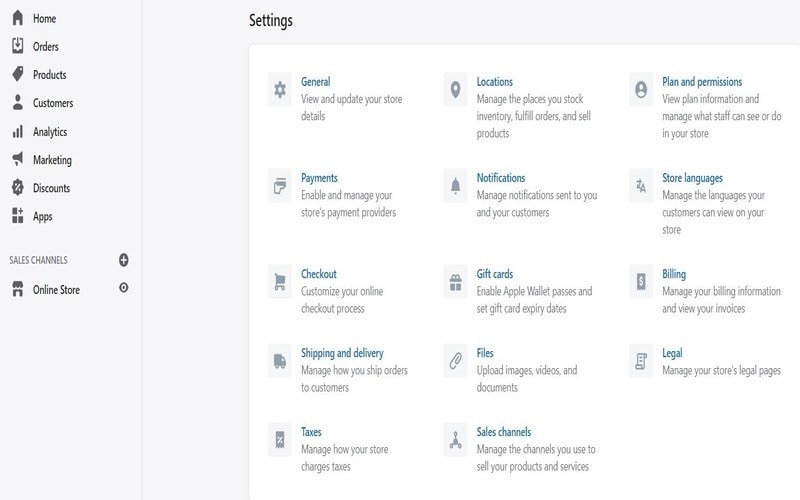This screenshot has height=500, width=800.
Task: Click the shopping cart Checkout icon
Action: coord(280,282)
